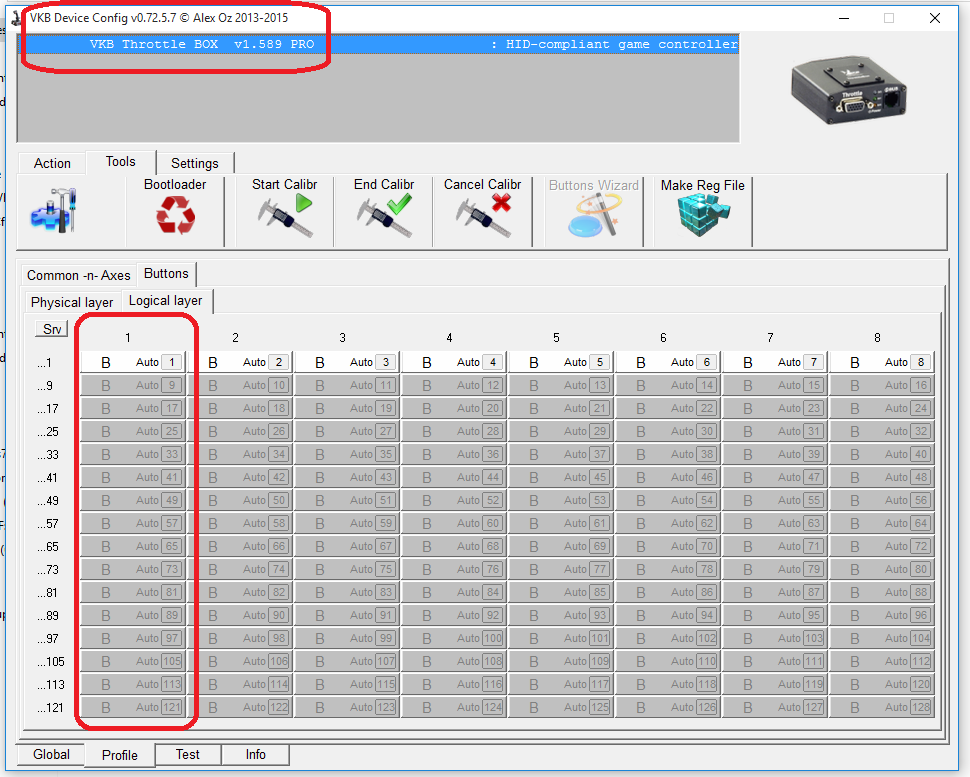Click logical button cell Auto 1
This screenshot has height=777, width=970.
coord(134,363)
